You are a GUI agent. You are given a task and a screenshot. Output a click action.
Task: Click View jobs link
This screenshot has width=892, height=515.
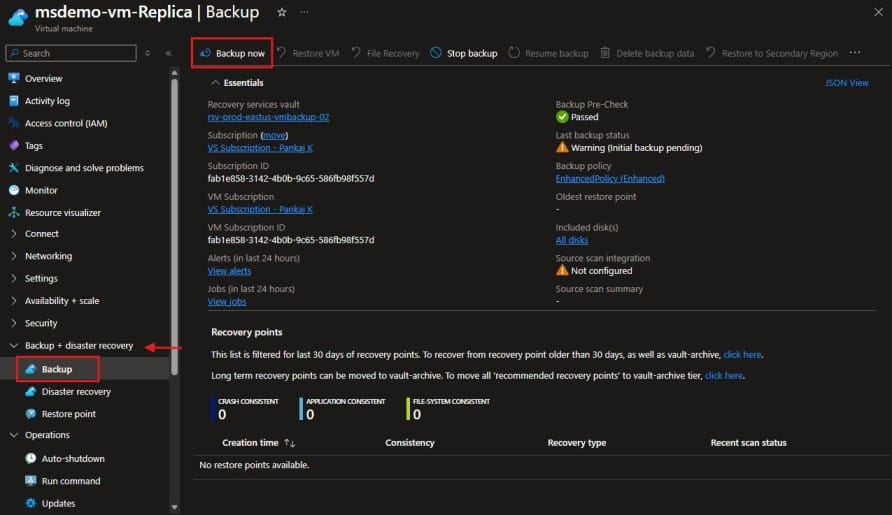[227, 302]
